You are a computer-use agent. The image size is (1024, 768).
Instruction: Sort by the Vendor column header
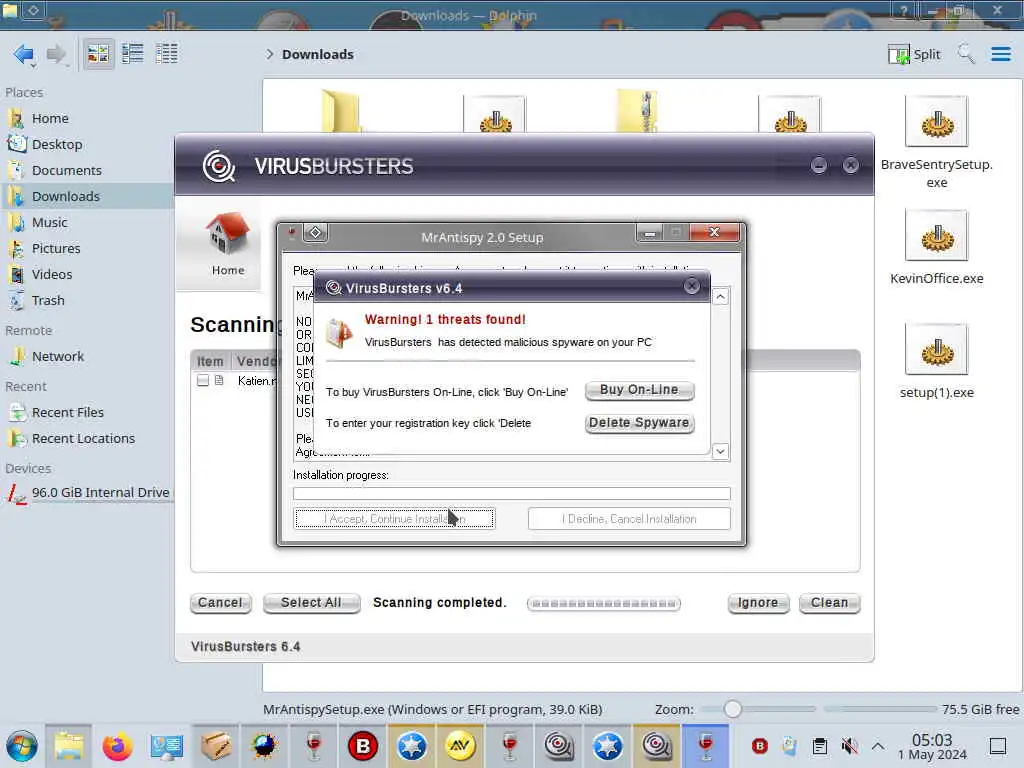pyautogui.click(x=257, y=361)
